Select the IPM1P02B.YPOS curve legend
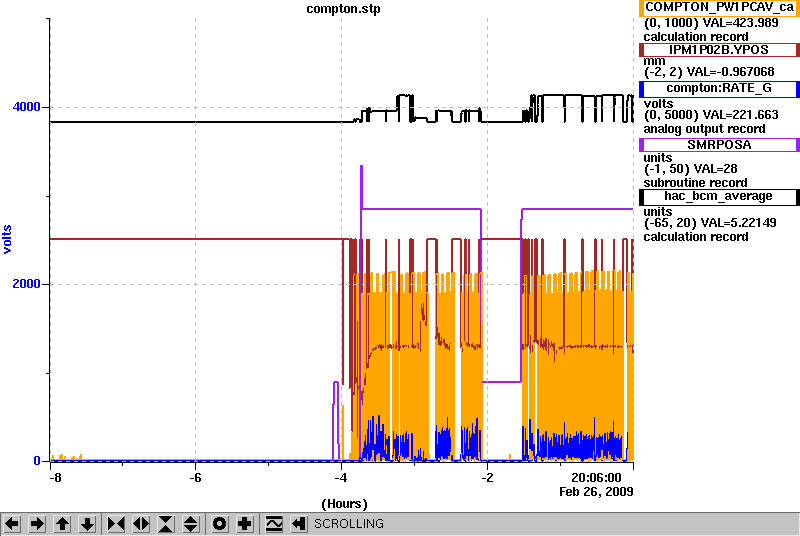The width and height of the screenshot is (800, 536). coord(719,50)
